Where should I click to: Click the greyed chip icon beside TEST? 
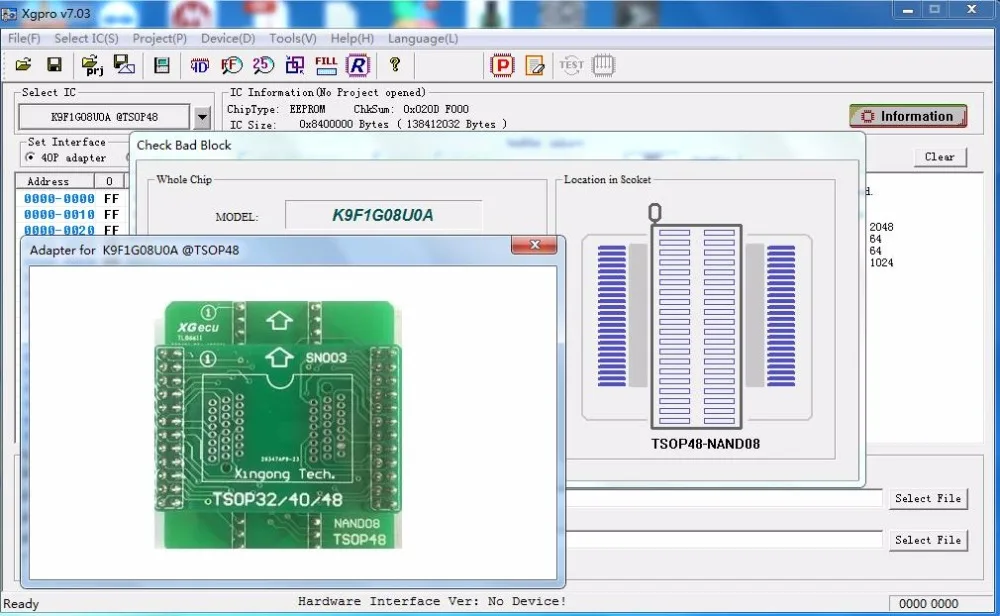coord(603,65)
